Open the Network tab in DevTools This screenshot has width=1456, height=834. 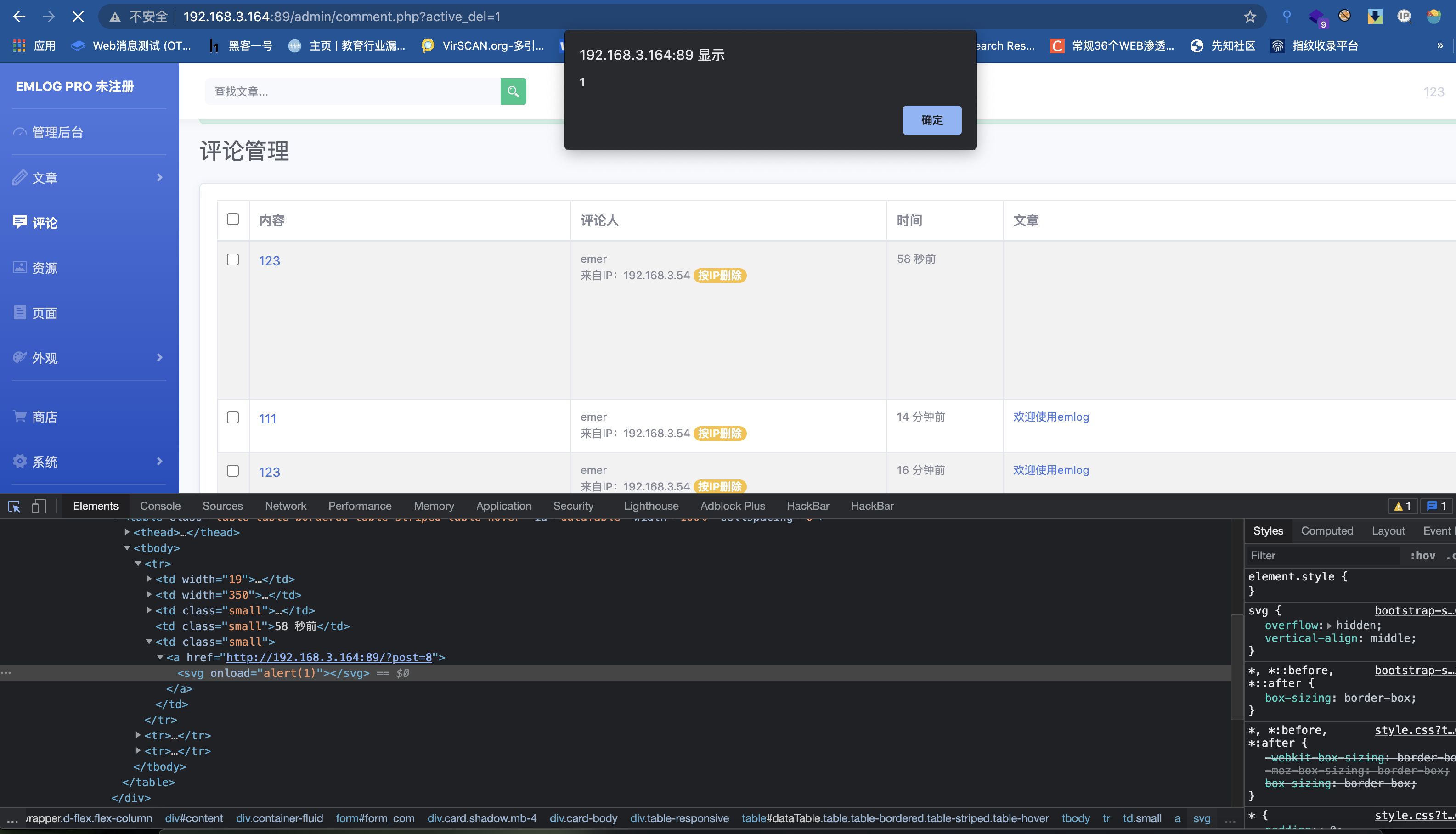point(285,506)
